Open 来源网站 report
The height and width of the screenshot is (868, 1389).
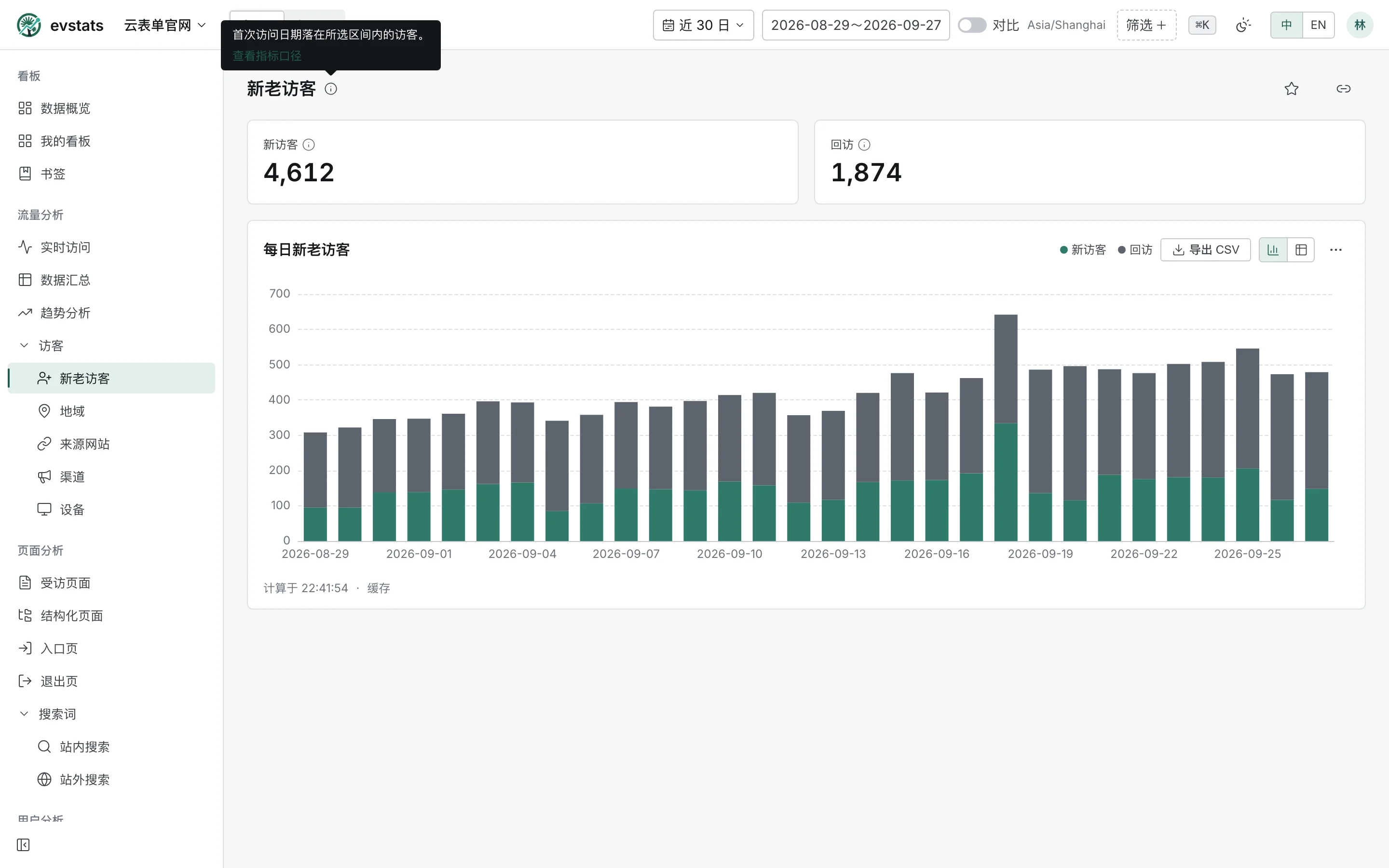point(111,444)
